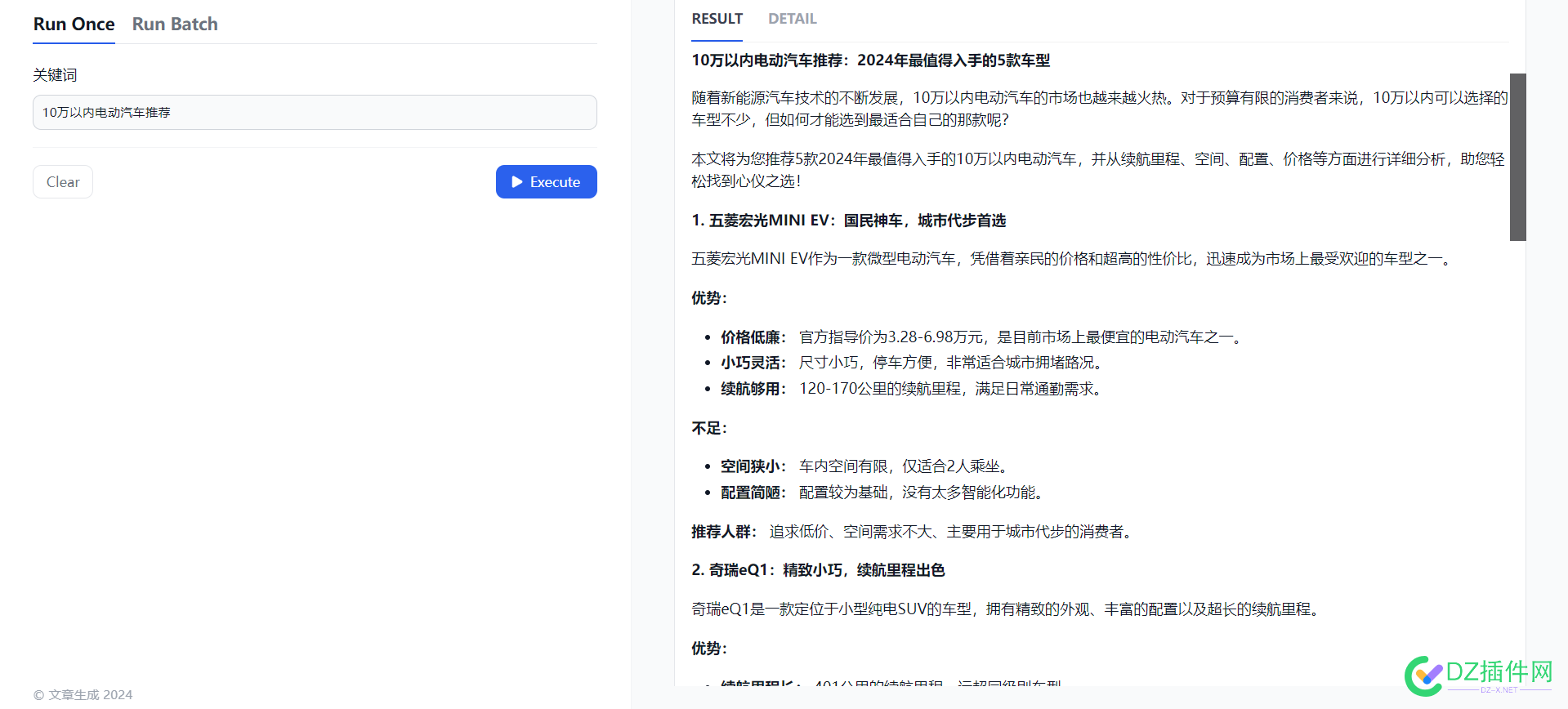Screen dimensions: 1568x709
Task: Click the 关键词 keyword input field
Action: [x=315, y=112]
